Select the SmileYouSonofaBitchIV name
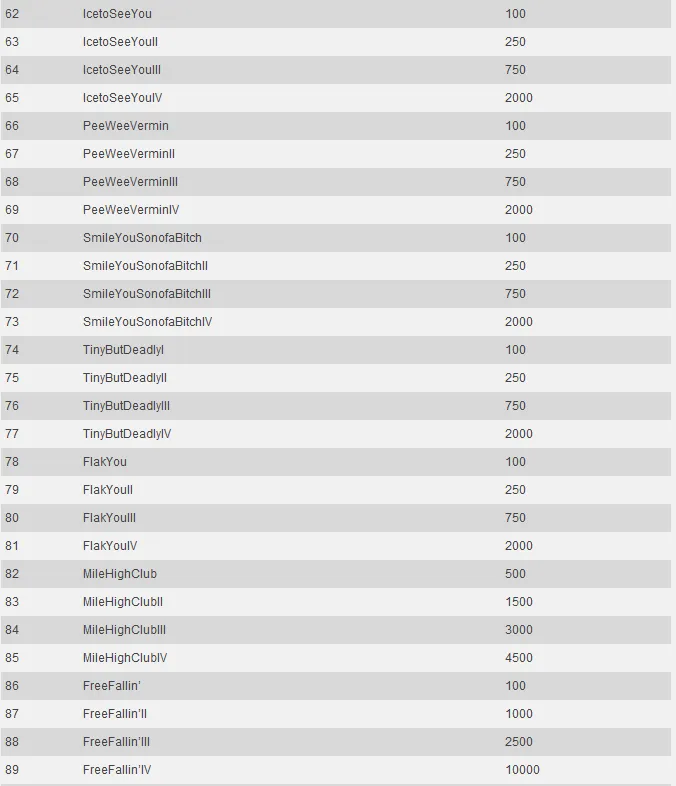This screenshot has height=786, width=676. [x=147, y=322]
